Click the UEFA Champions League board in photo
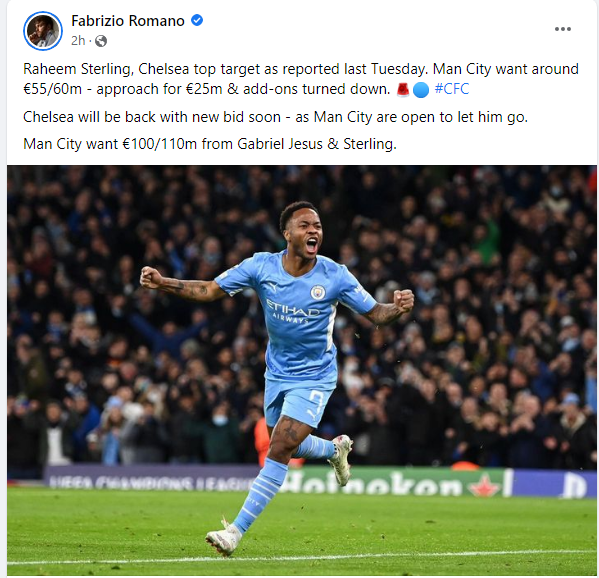This screenshot has width=599, height=578. click(x=151, y=481)
